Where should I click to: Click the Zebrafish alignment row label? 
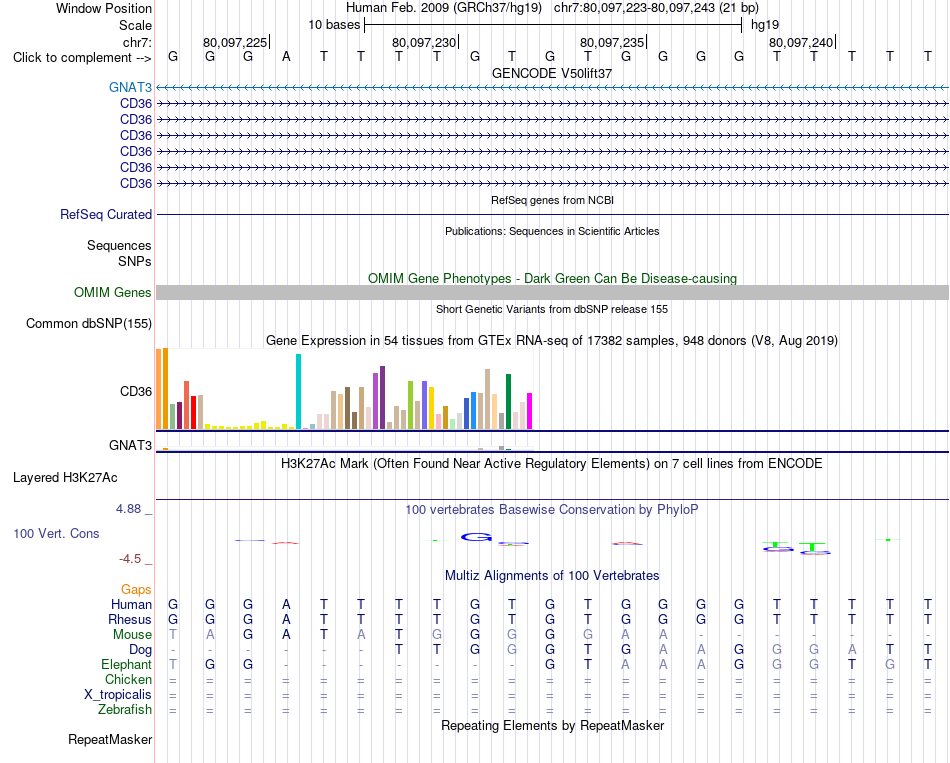tap(125, 710)
